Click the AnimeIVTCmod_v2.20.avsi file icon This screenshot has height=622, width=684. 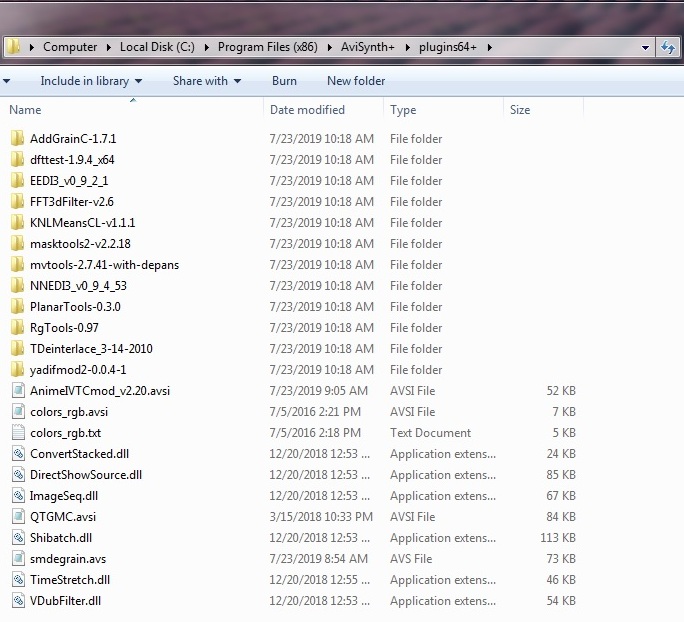click(x=18, y=390)
